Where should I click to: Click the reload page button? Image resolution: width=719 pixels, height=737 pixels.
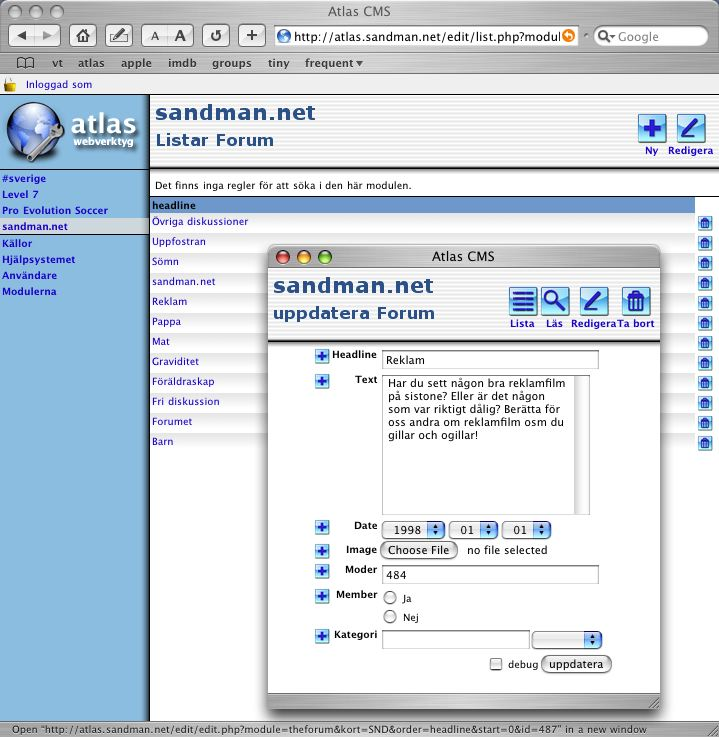(x=215, y=36)
